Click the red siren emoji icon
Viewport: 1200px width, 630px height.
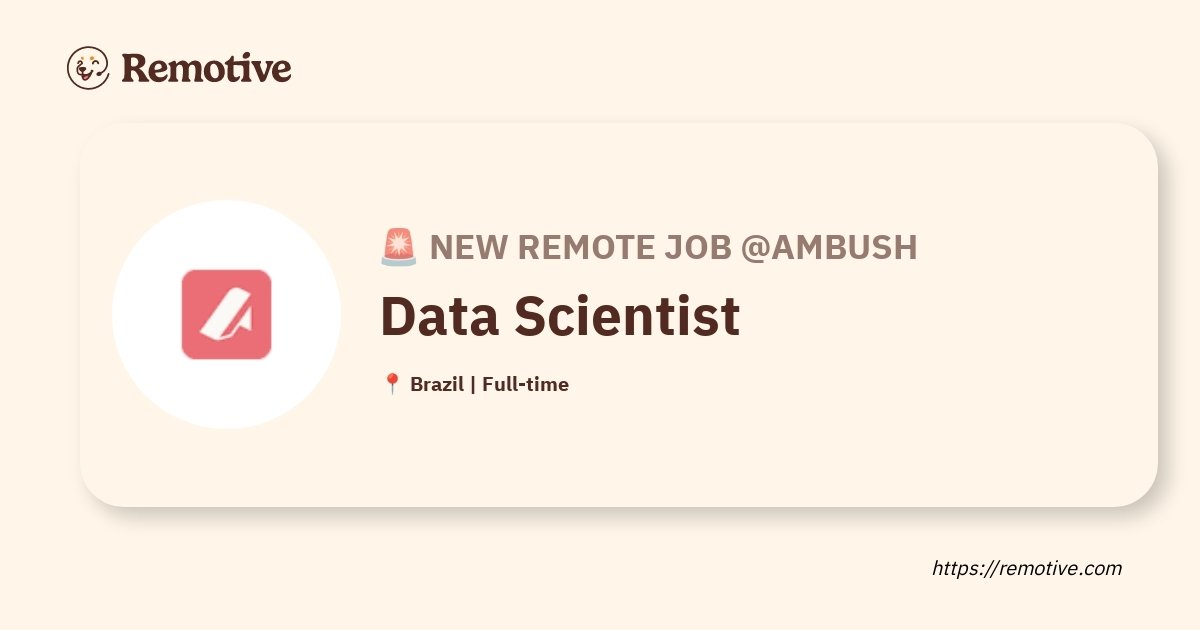pyautogui.click(x=399, y=247)
